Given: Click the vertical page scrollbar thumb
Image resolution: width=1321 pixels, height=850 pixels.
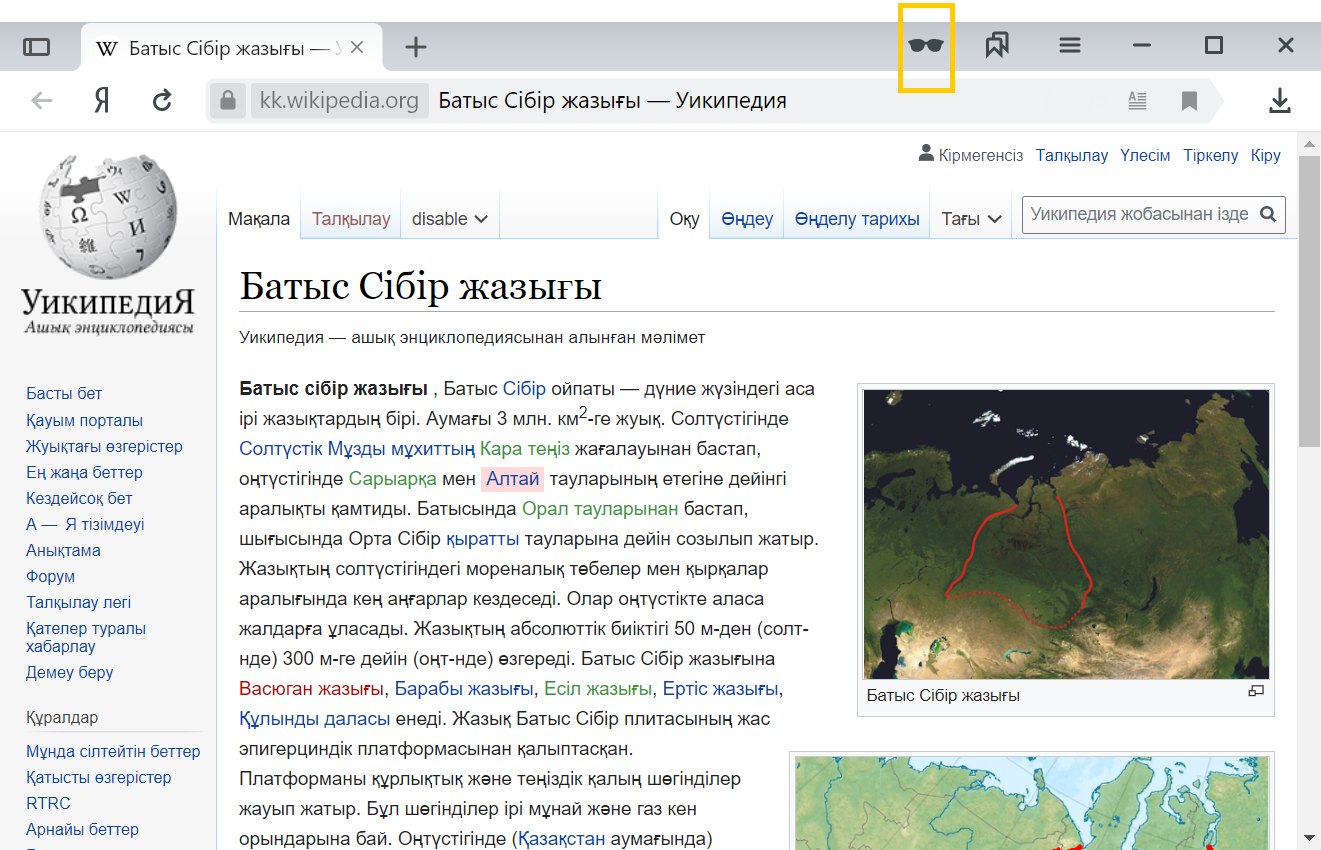Looking at the screenshot, I should pyautogui.click(x=1309, y=300).
